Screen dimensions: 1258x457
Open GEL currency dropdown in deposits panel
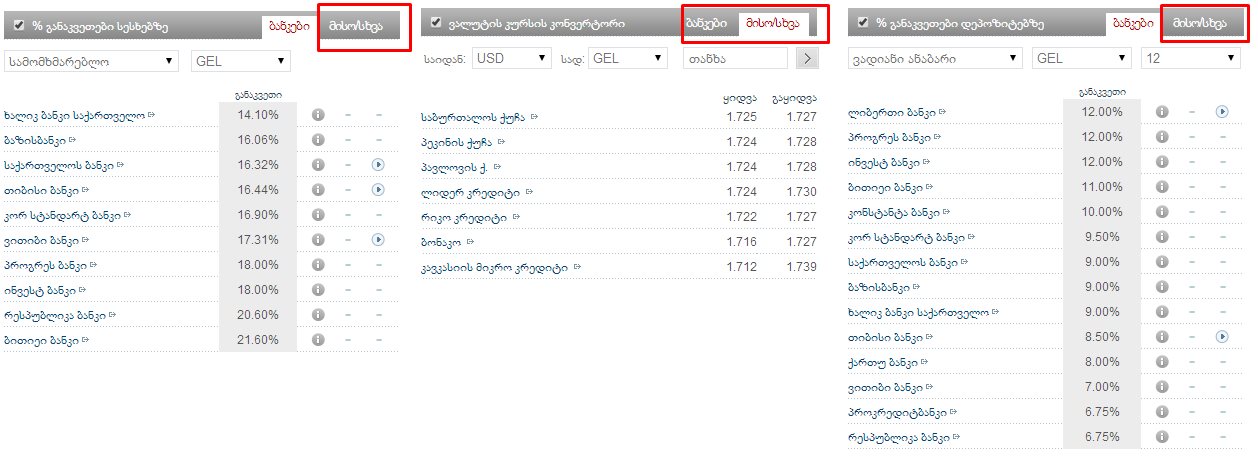[x=1083, y=58]
